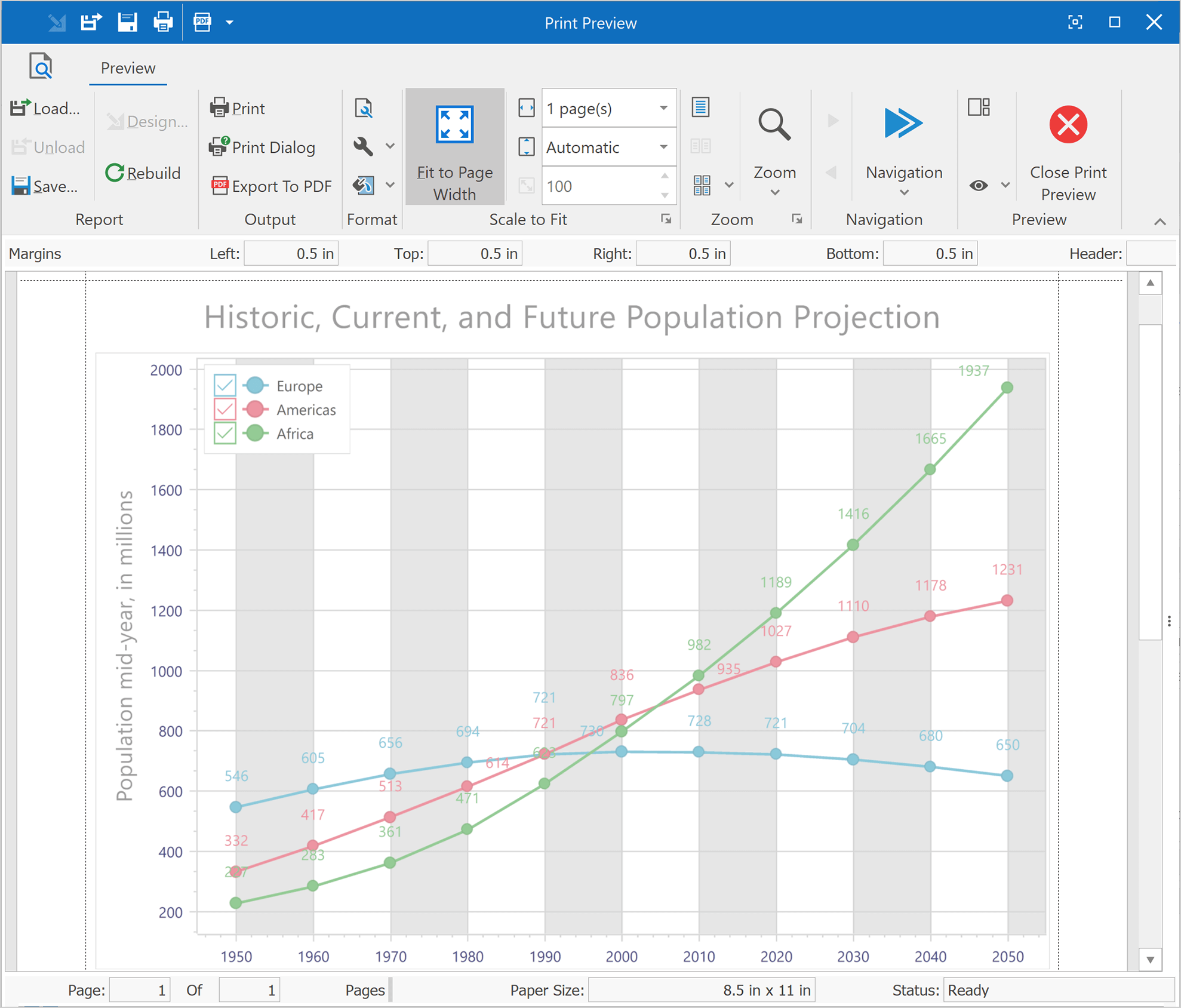
Task: Open the eye preview dropdown chevron
Action: point(1005,186)
